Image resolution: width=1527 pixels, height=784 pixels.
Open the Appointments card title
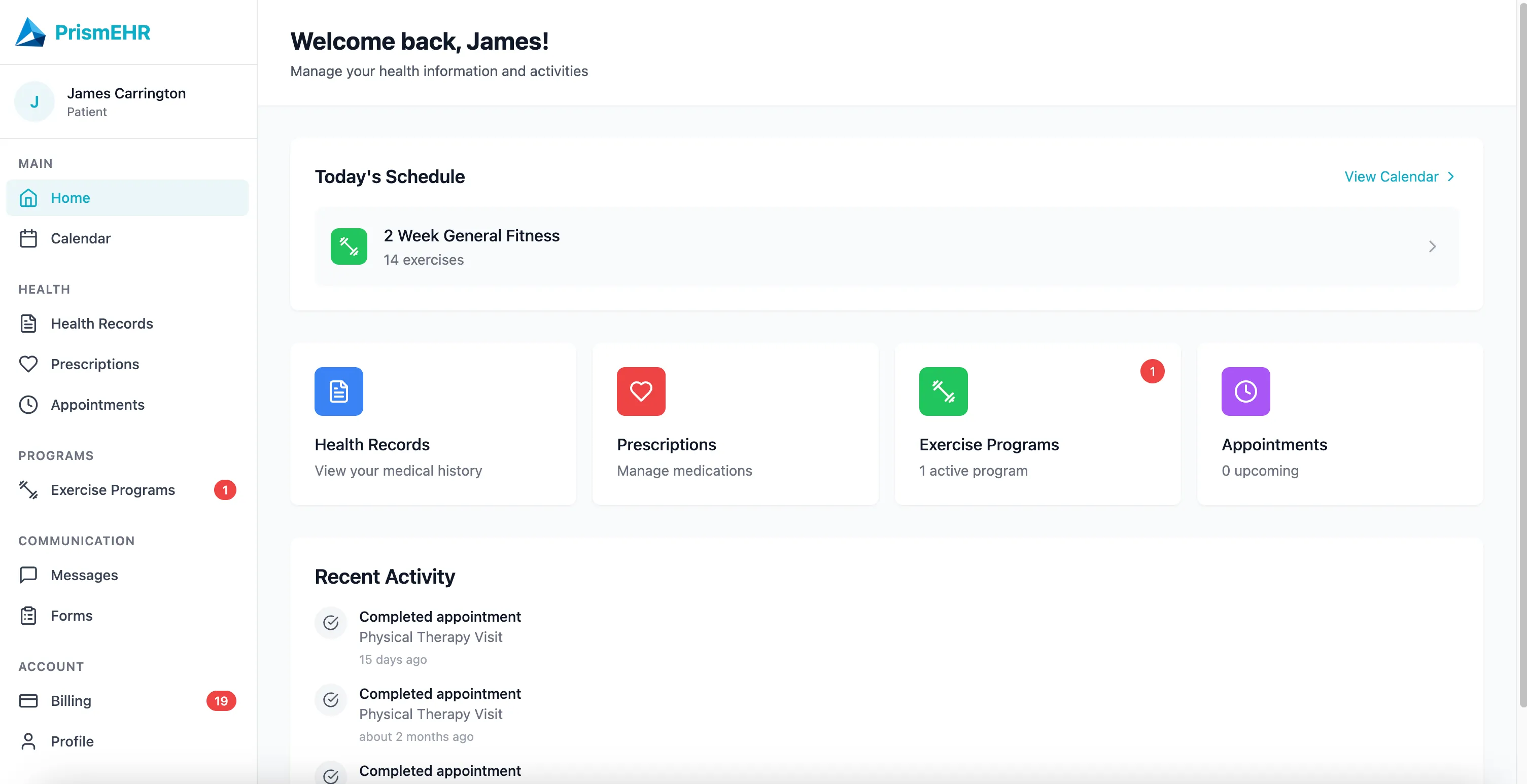pos(1274,444)
